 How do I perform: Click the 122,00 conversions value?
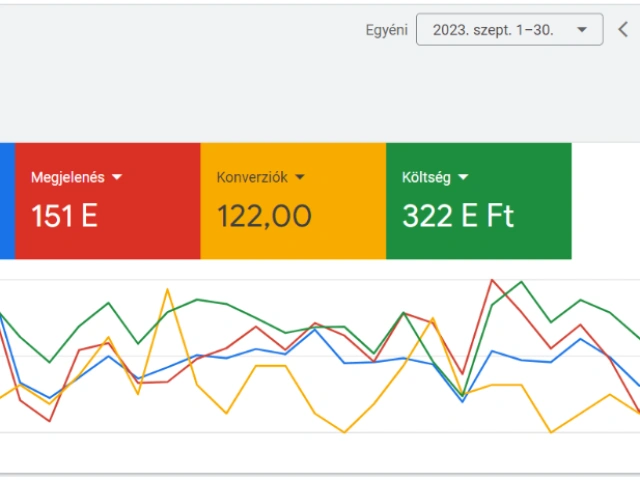tap(264, 216)
